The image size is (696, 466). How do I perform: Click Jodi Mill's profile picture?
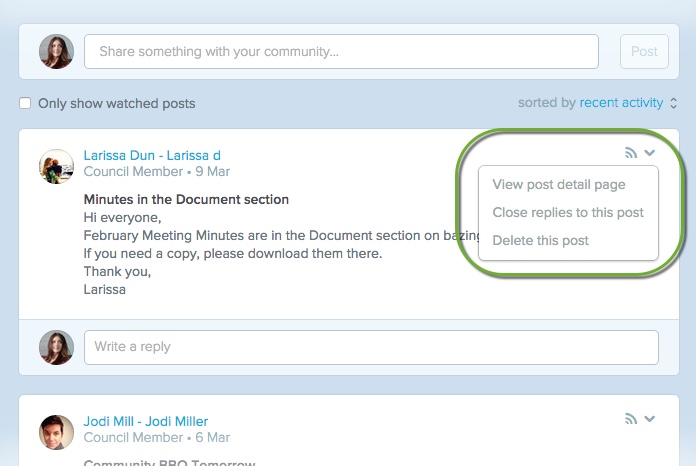click(56, 432)
